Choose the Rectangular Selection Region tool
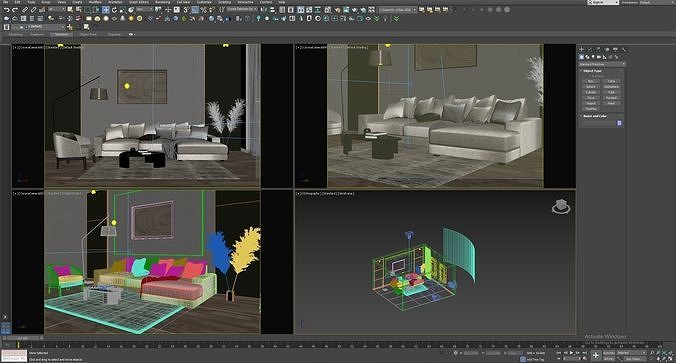The width and height of the screenshot is (676, 363). pyautogui.click(x=87, y=9)
